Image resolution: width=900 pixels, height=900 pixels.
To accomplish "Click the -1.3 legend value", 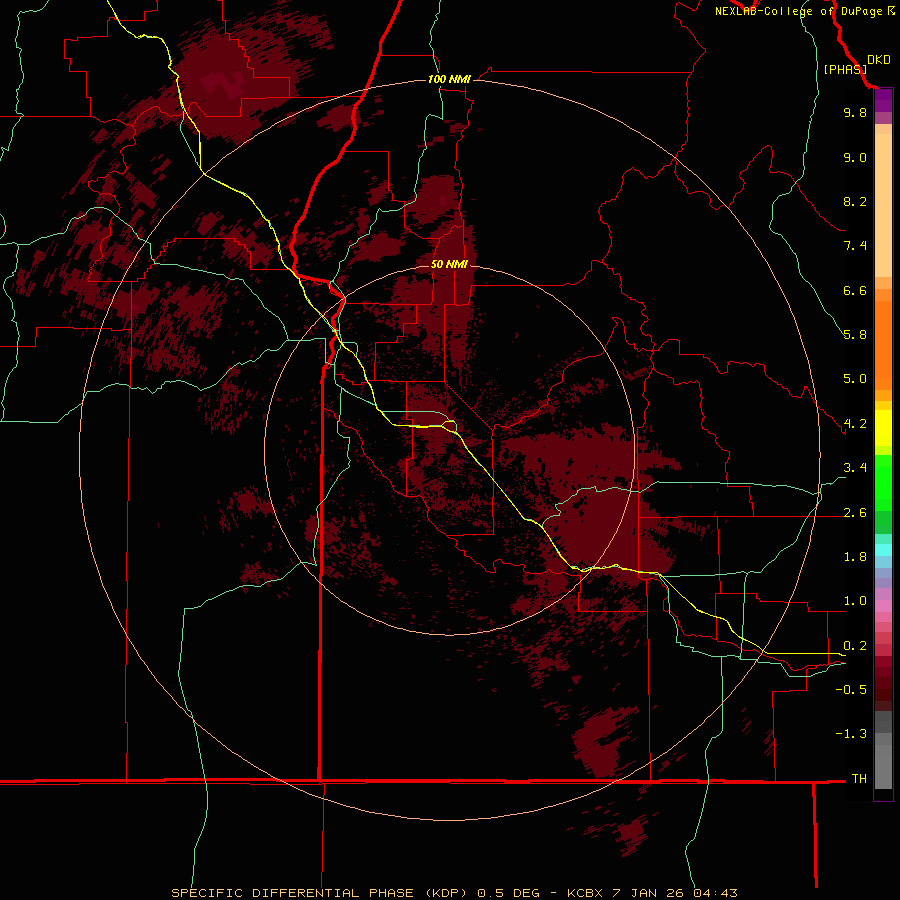I will [851, 734].
